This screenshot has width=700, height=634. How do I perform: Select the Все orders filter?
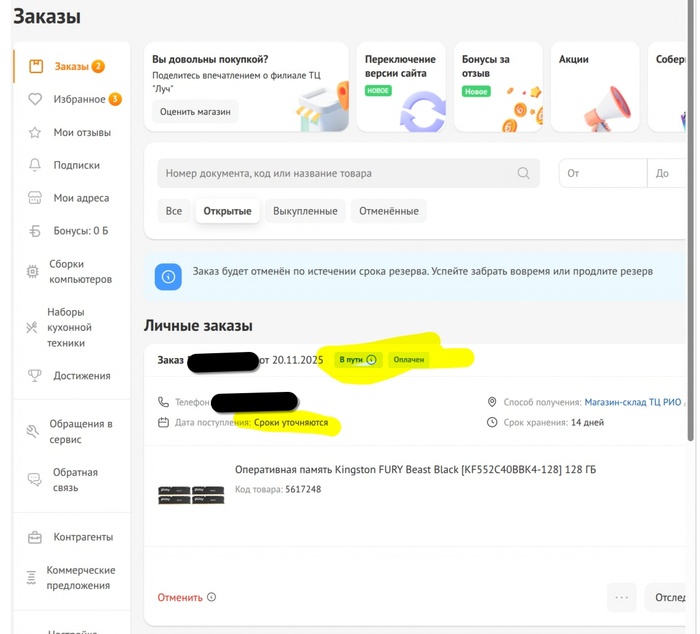[174, 211]
